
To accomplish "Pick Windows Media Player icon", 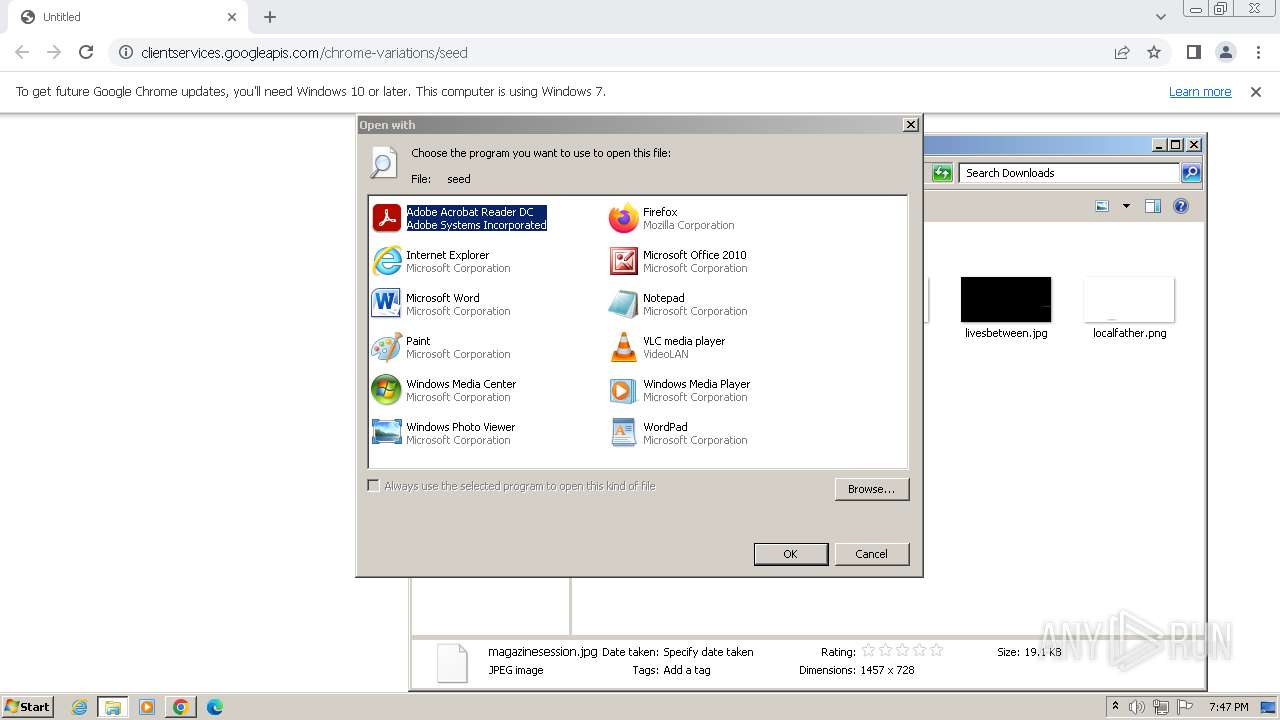I will click(x=623, y=390).
